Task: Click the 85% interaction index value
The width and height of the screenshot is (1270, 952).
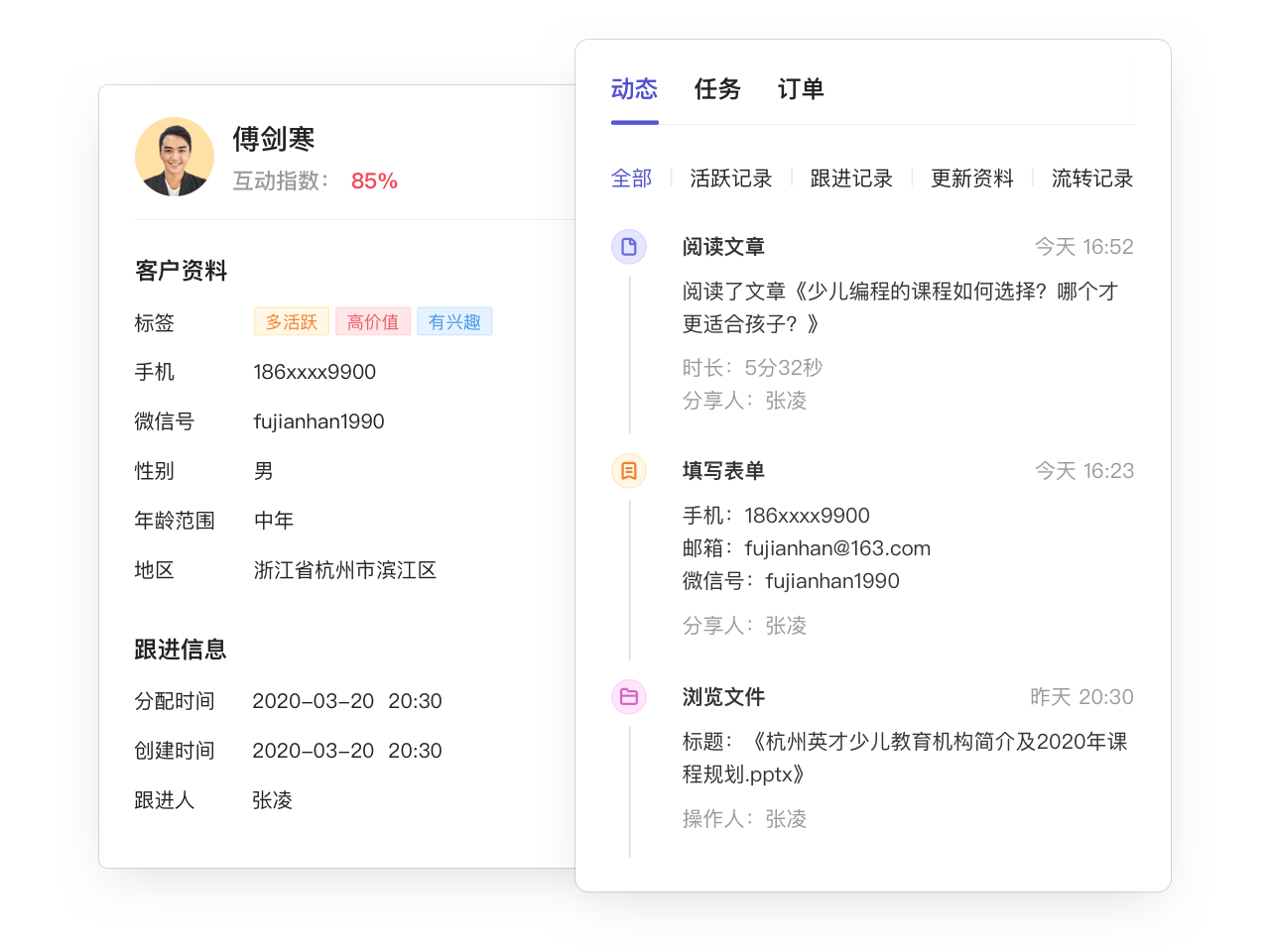Action: pyautogui.click(x=374, y=181)
